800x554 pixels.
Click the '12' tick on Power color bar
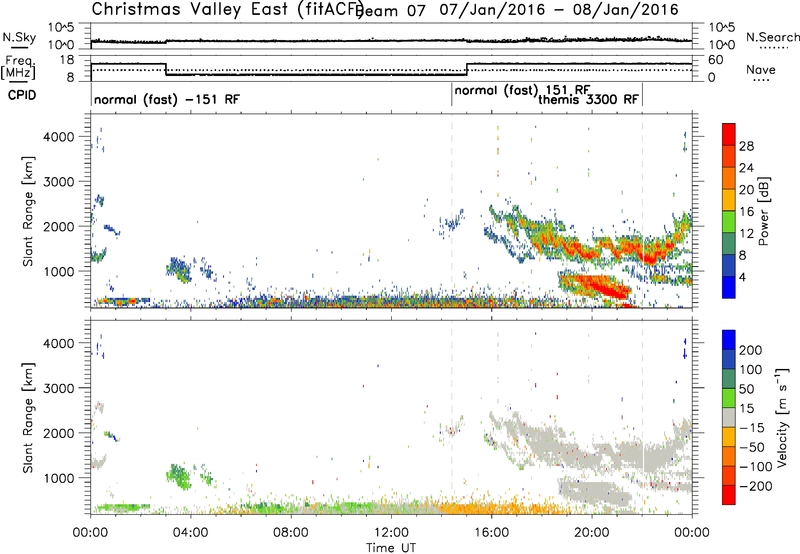[x=746, y=234]
